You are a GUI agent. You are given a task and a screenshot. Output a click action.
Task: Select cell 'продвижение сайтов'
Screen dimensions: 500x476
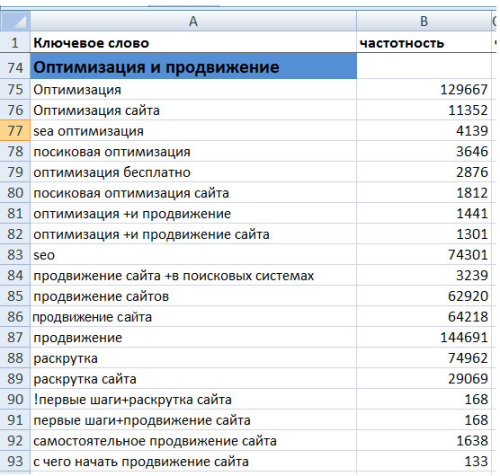point(193,296)
